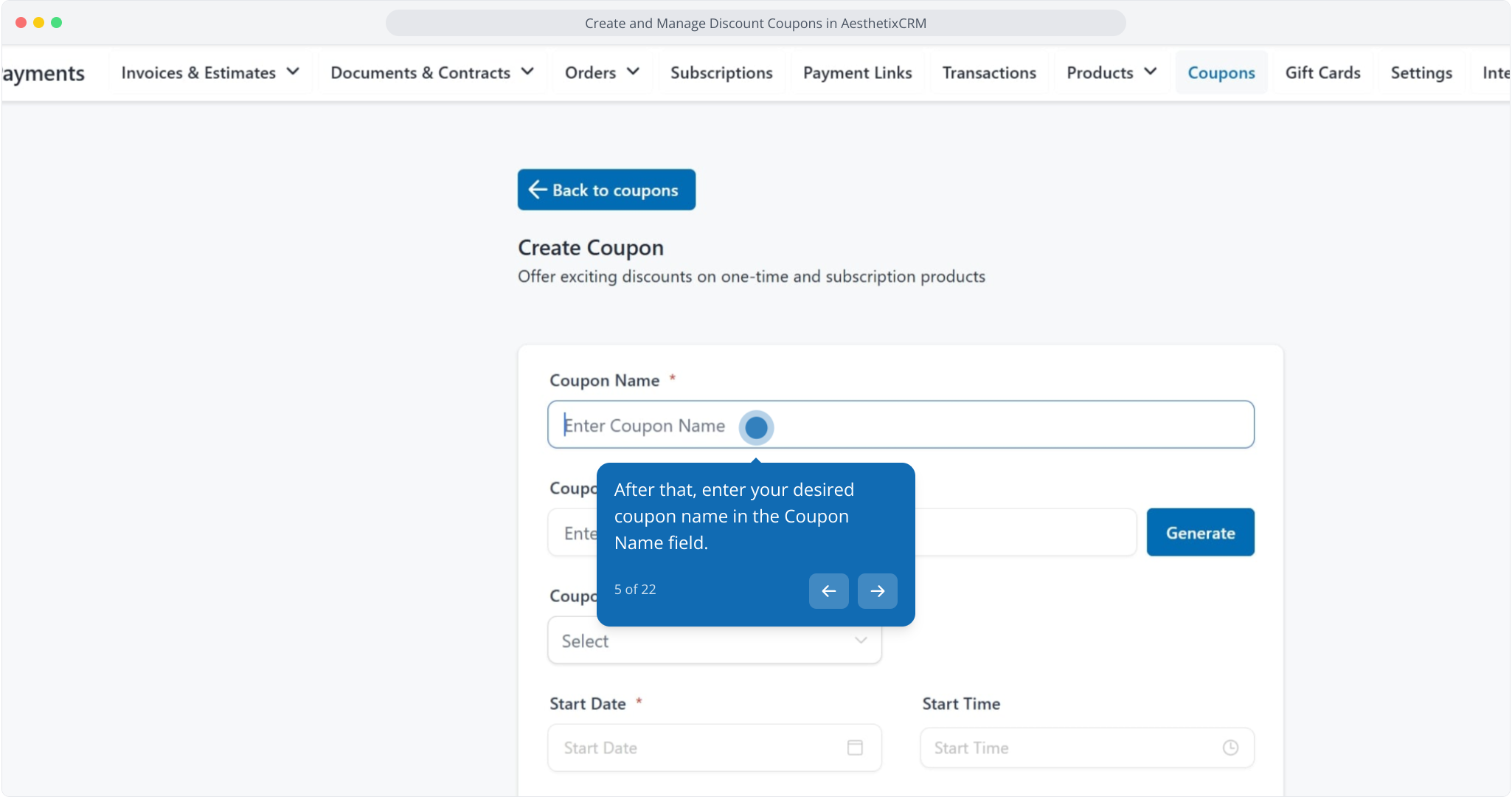Image resolution: width=1512 pixels, height=797 pixels.
Task: Click the next step arrow in tooltip
Action: click(x=877, y=591)
